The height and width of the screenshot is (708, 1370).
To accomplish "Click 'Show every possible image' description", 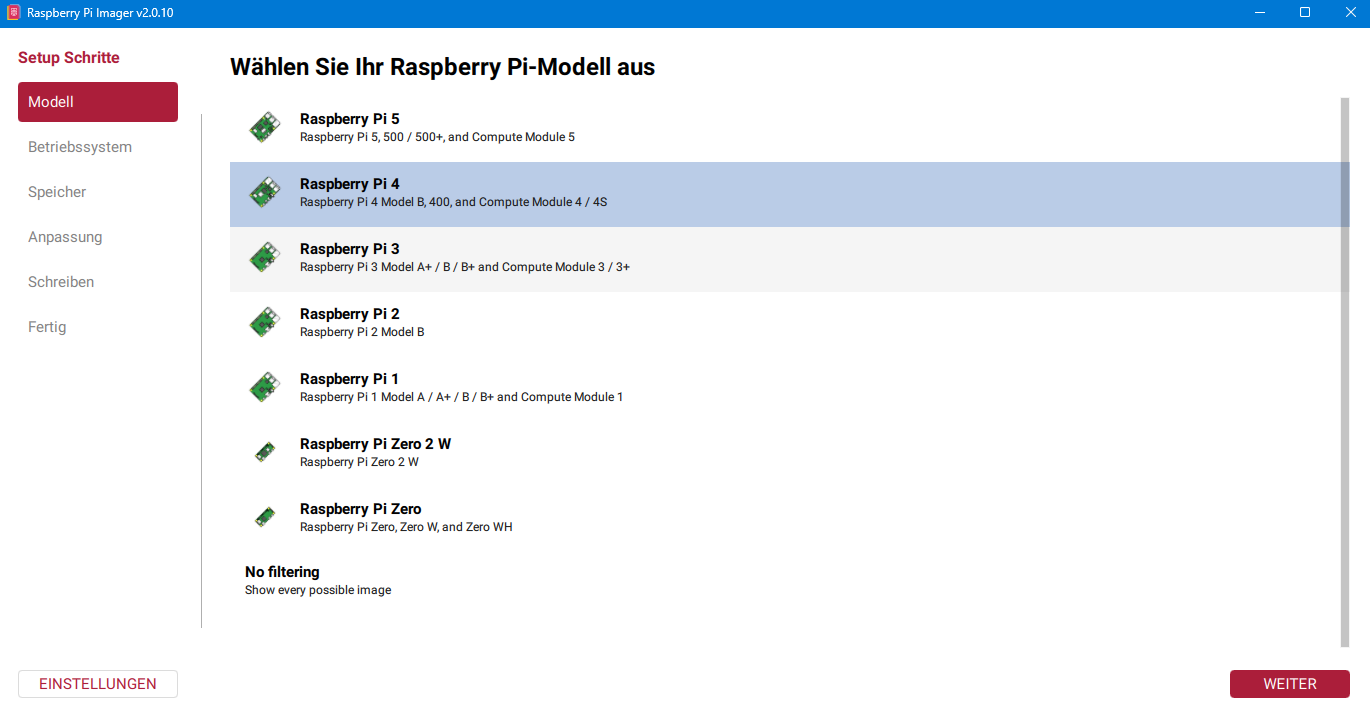I will 318,590.
